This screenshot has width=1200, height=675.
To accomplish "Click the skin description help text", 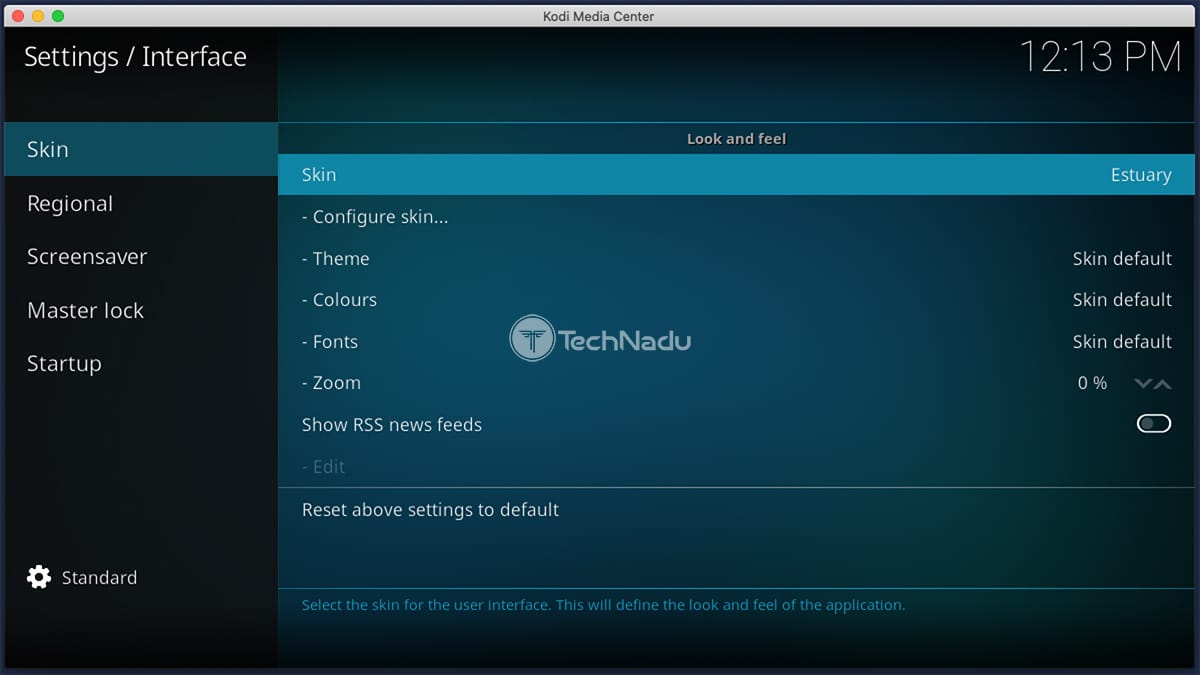I will pyautogui.click(x=603, y=605).
